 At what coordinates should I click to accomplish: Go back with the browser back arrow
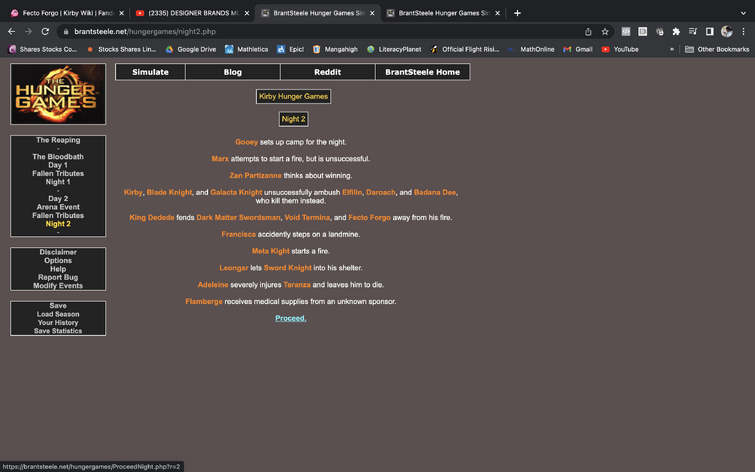point(12,31)
